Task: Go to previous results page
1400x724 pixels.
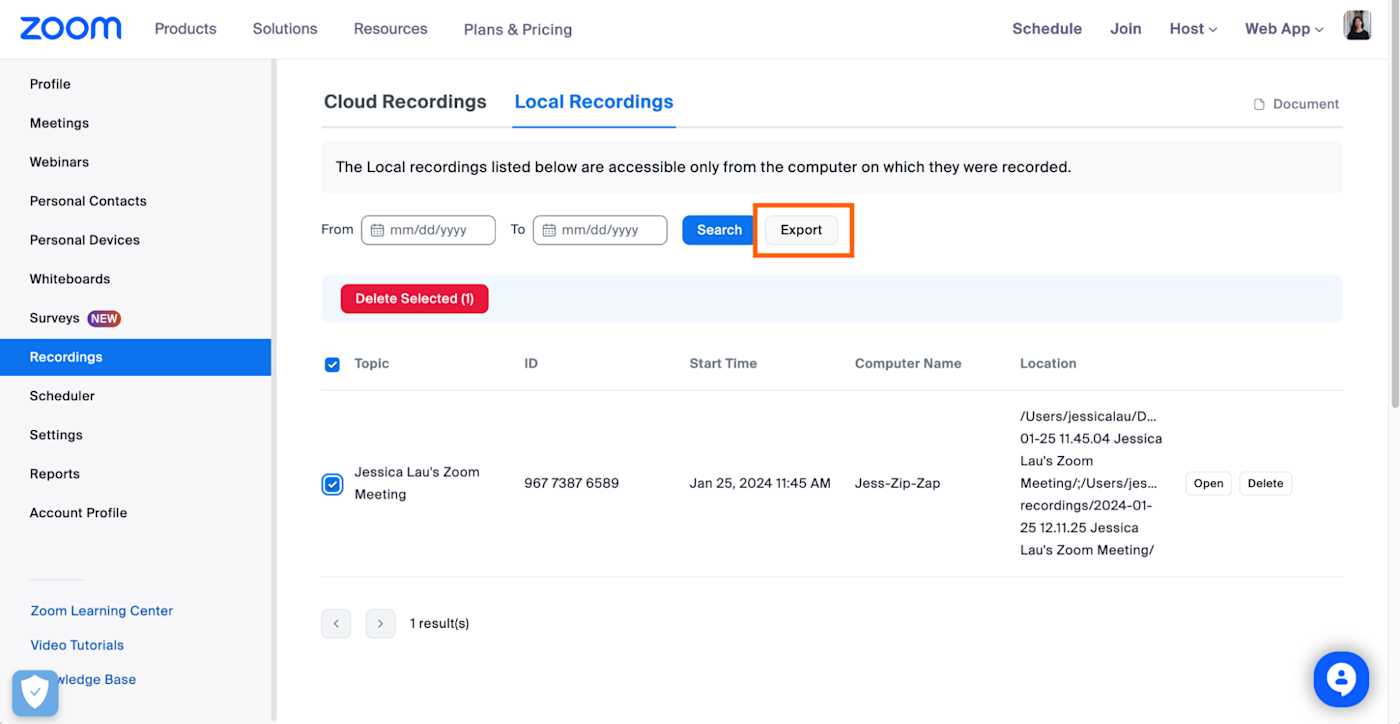Action: (336, 624)
